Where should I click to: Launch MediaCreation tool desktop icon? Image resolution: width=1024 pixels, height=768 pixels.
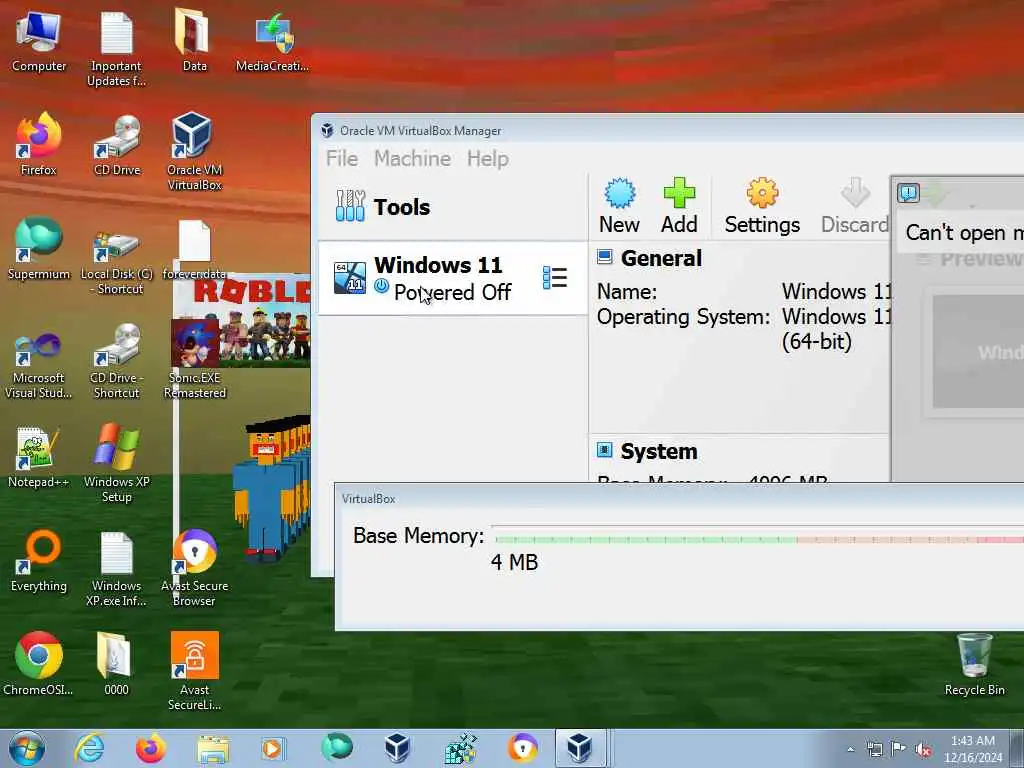272,42
